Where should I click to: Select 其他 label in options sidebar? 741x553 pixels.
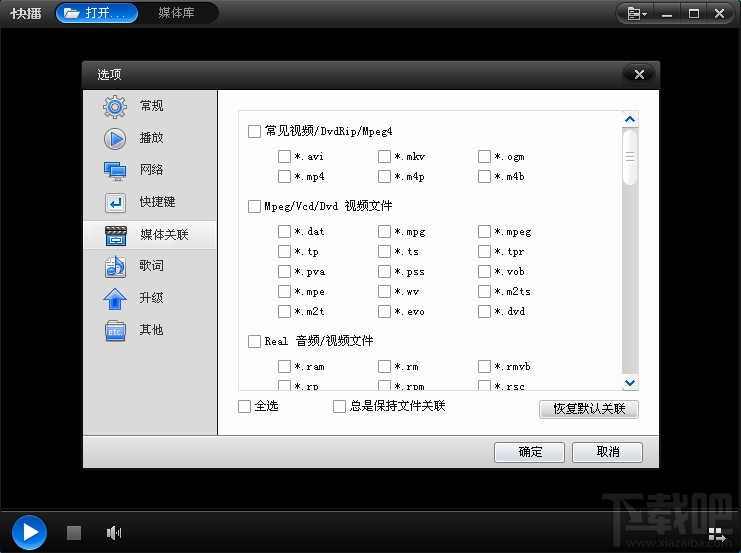point(151,329)
